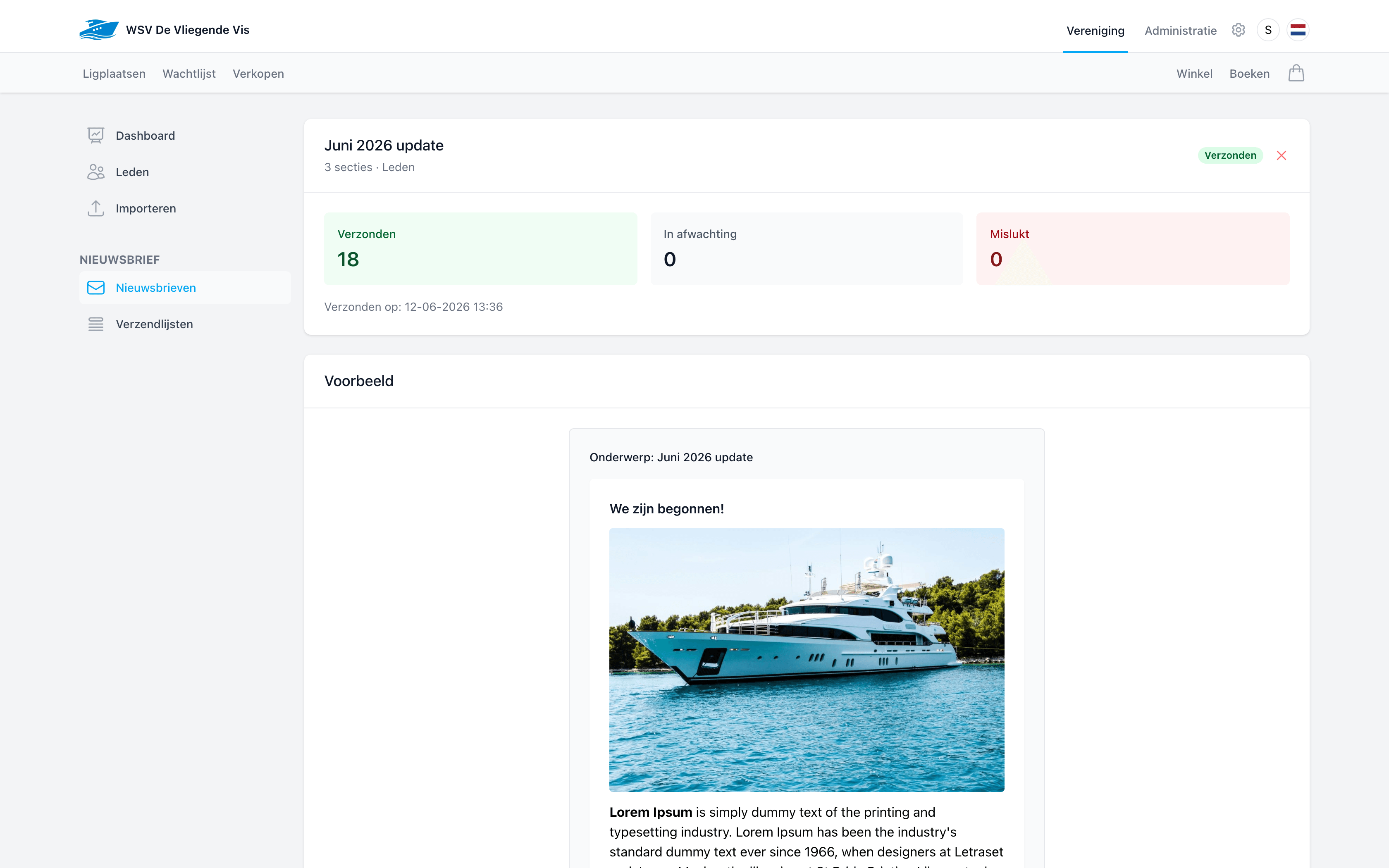
Task: Click the bold 'Lorem Ipsum' text
Action: coord(650,812)
